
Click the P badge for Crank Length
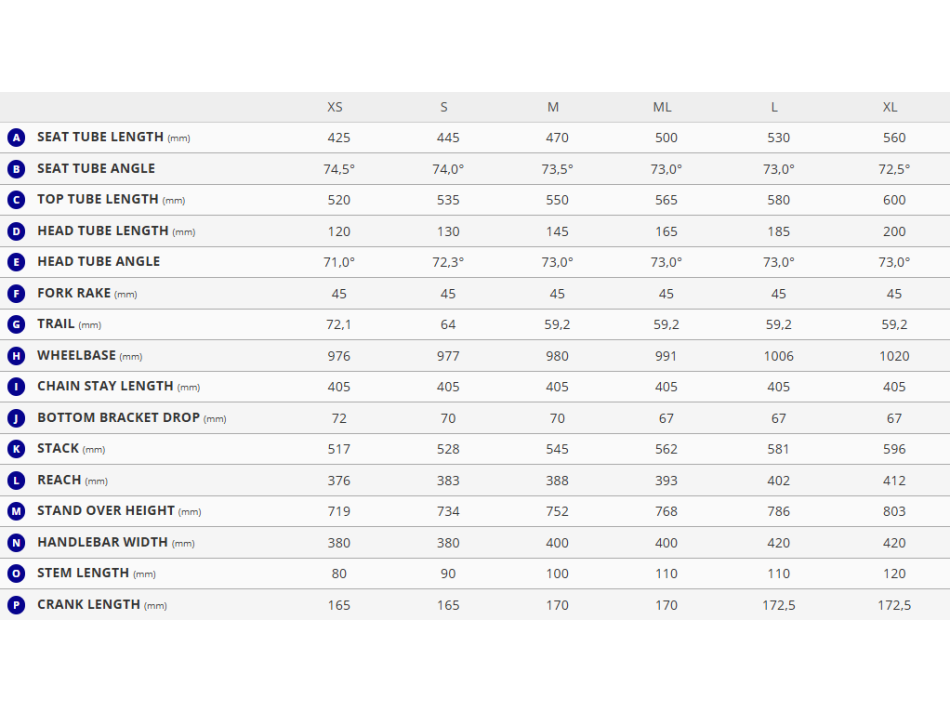point(16,605)
